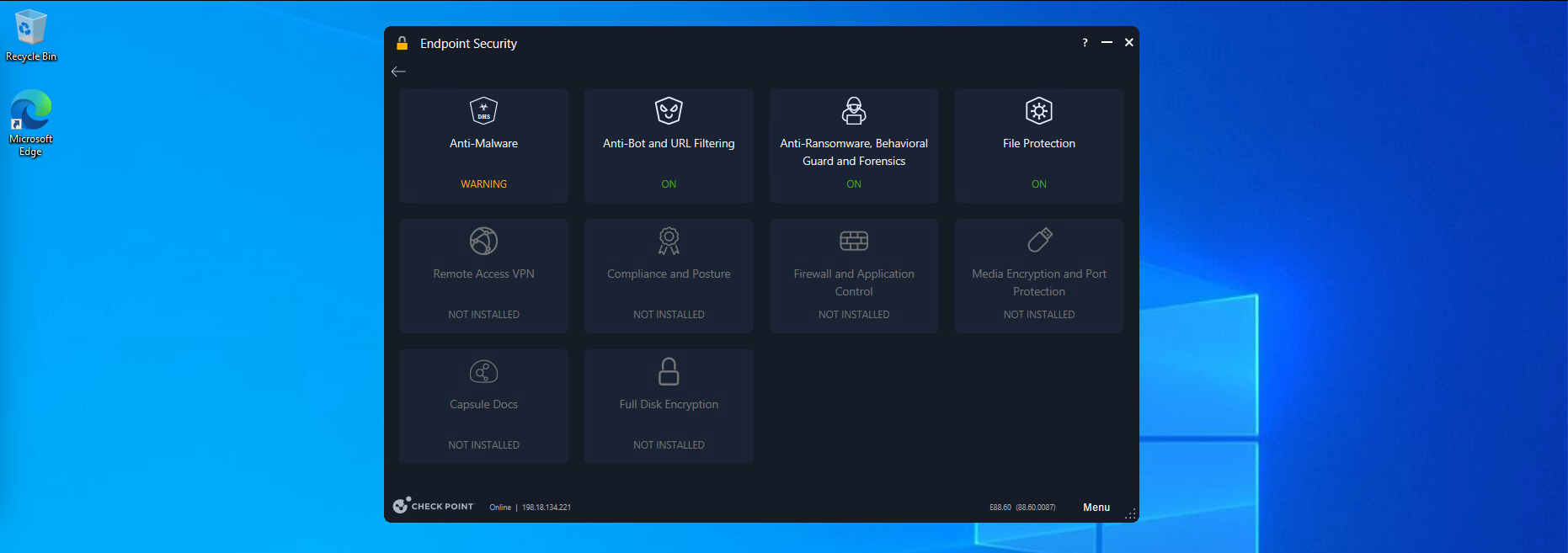Open the Firewall brick wall icon

click(854, 241)
